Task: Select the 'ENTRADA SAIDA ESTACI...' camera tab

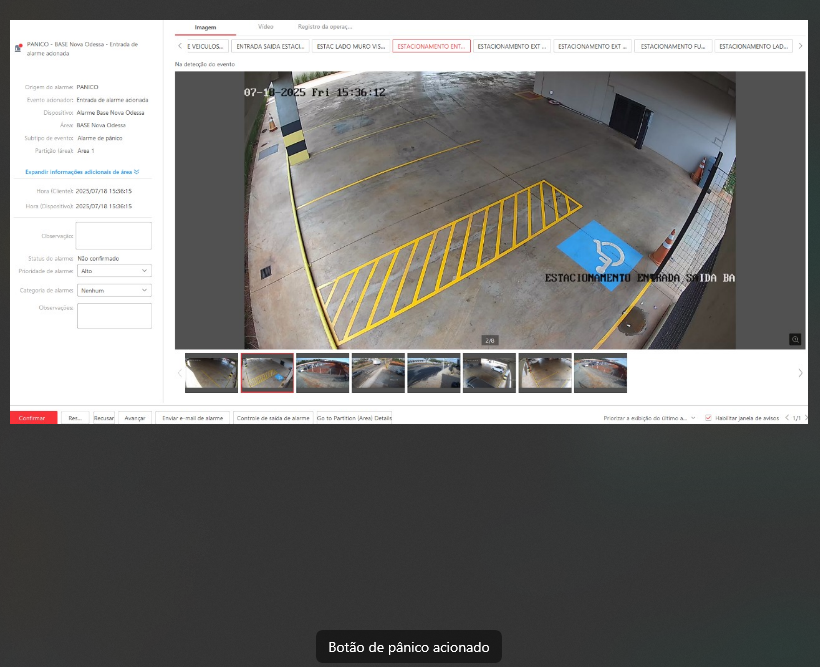Action: [x=269, y=46]
